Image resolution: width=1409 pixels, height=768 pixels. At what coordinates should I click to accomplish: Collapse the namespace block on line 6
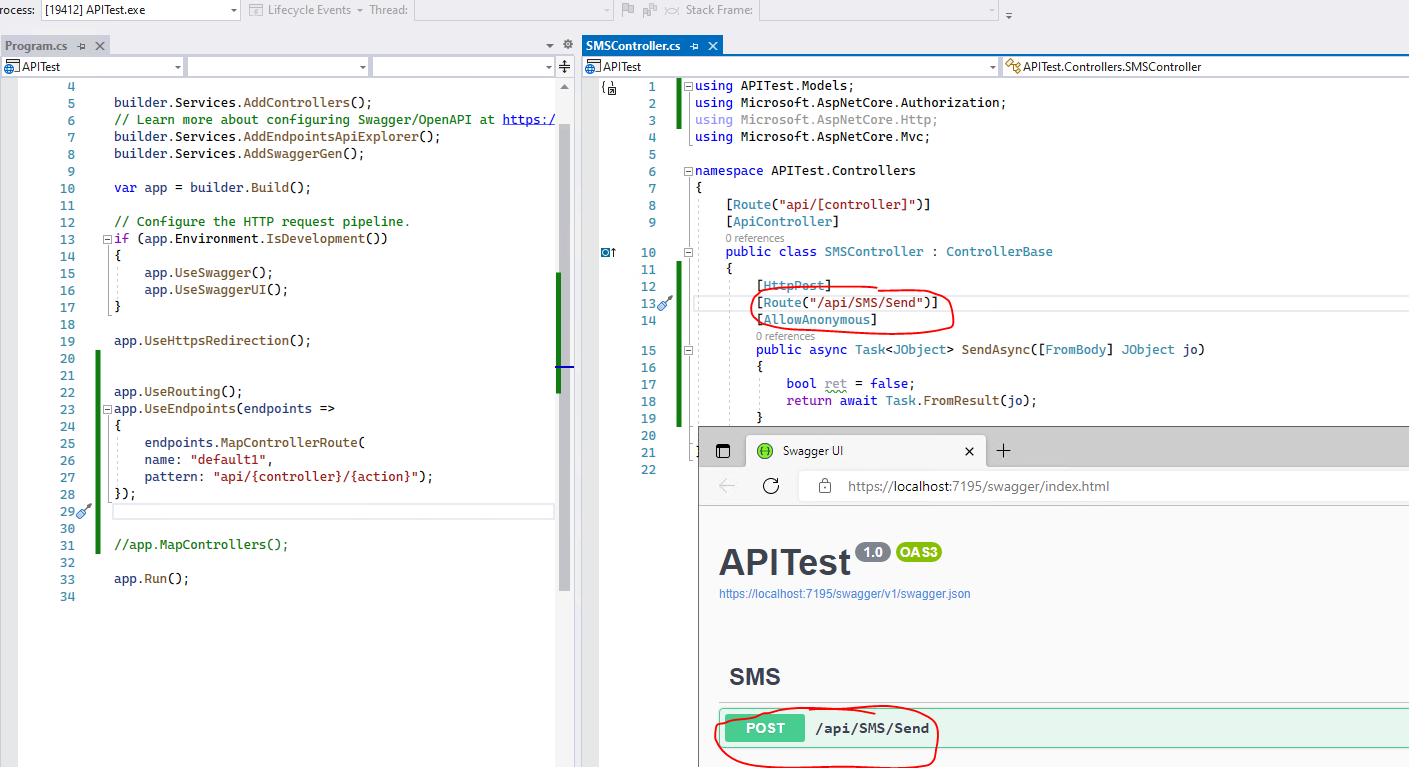click(x=687, y=171)
